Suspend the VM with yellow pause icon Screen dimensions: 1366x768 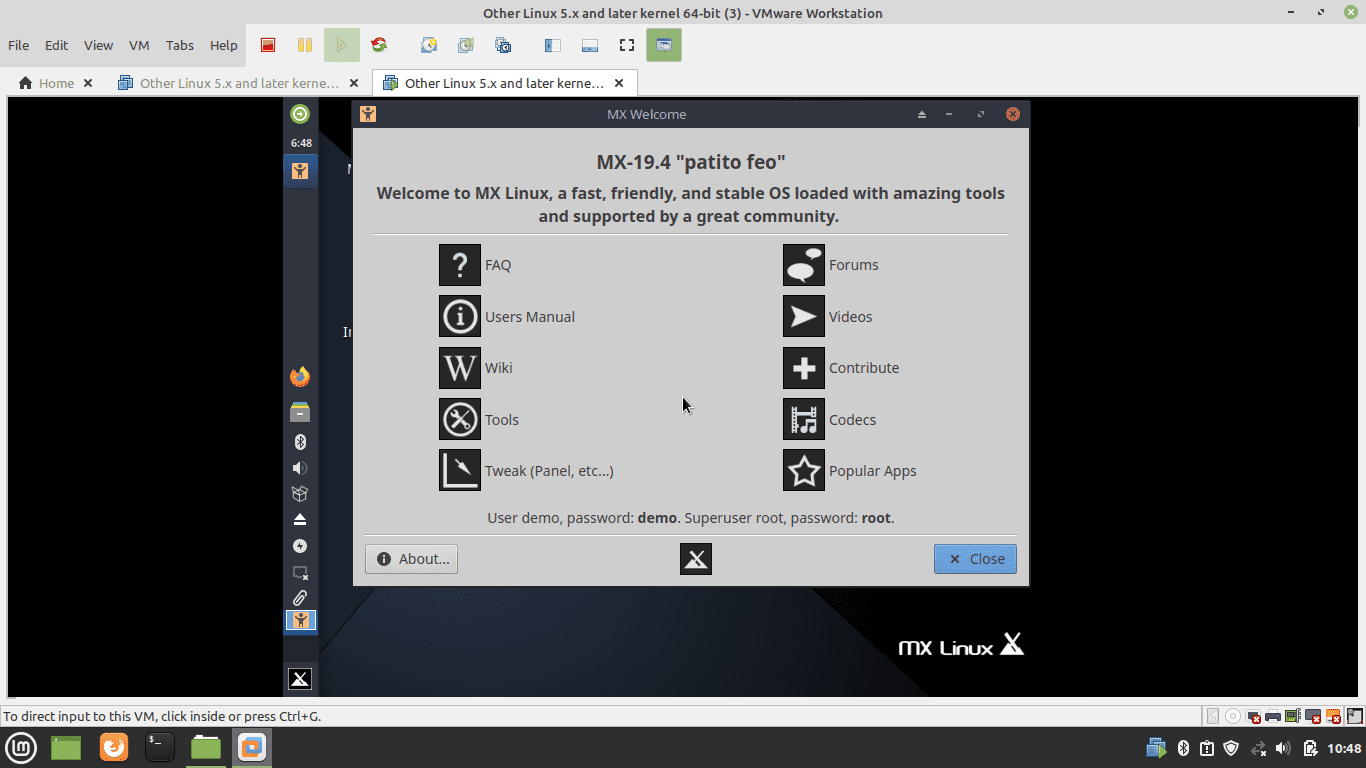pyautogui.click(x=305, y=45)
